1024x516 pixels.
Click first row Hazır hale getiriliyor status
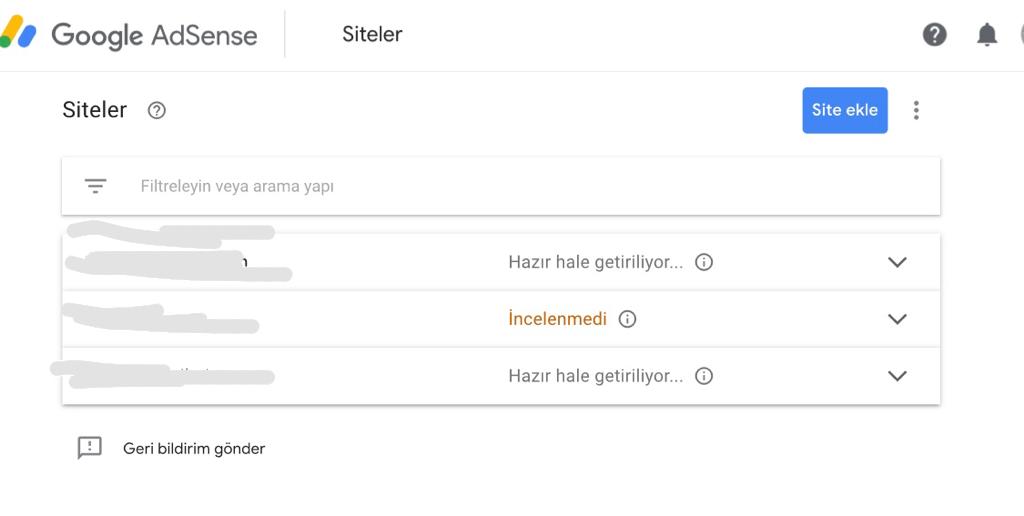(596, 262)
